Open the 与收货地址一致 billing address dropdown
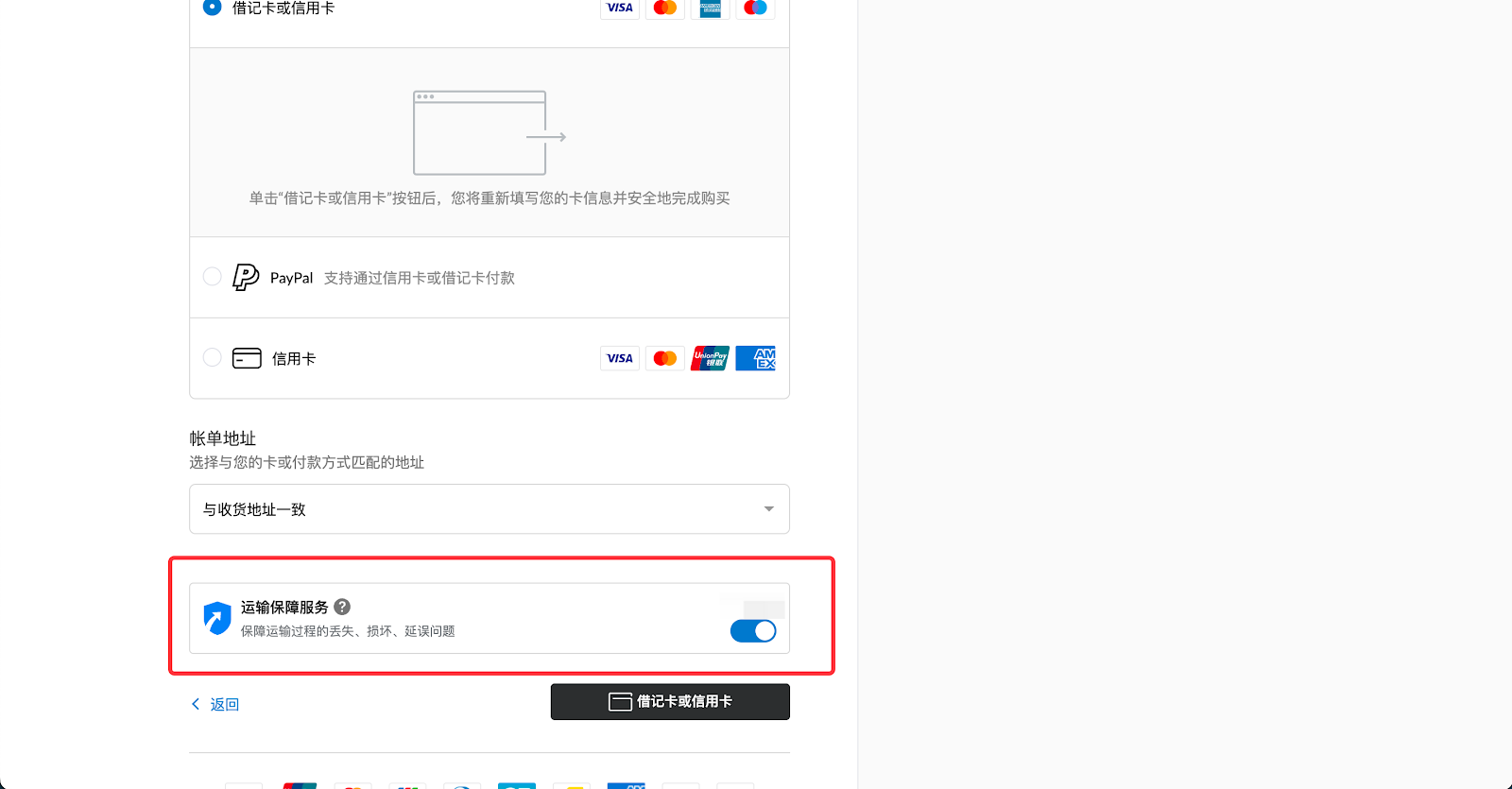The image size is (1512, 789). (x=489, y=509)
